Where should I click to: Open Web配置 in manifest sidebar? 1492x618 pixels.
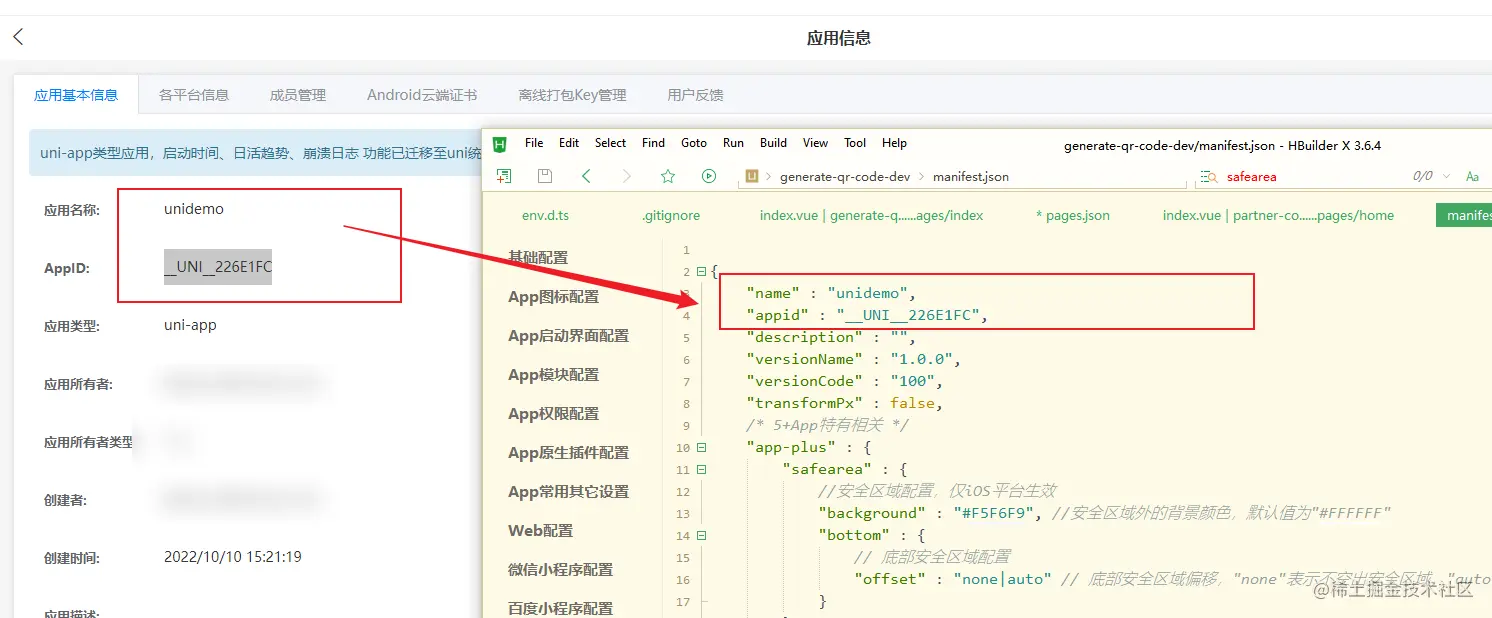tap(541, 530)
